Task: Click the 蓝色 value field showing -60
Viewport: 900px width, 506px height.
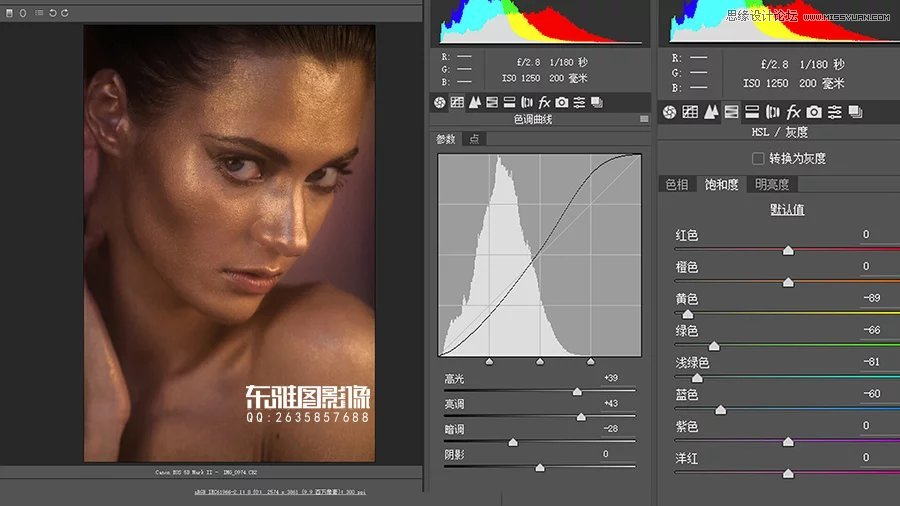Action: pyautogui.click(x=872, y=394)
